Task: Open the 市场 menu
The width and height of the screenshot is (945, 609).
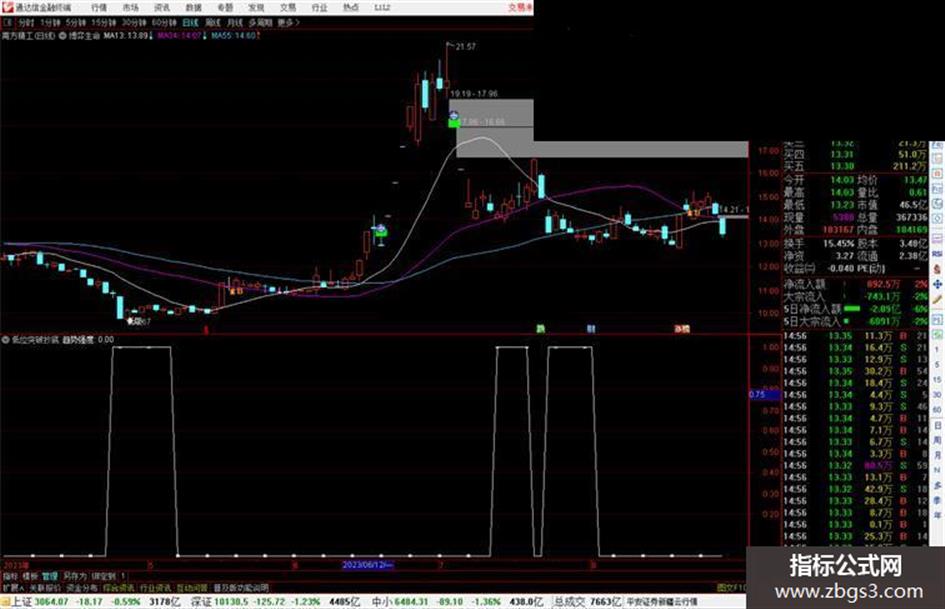Action: (130, 8)
